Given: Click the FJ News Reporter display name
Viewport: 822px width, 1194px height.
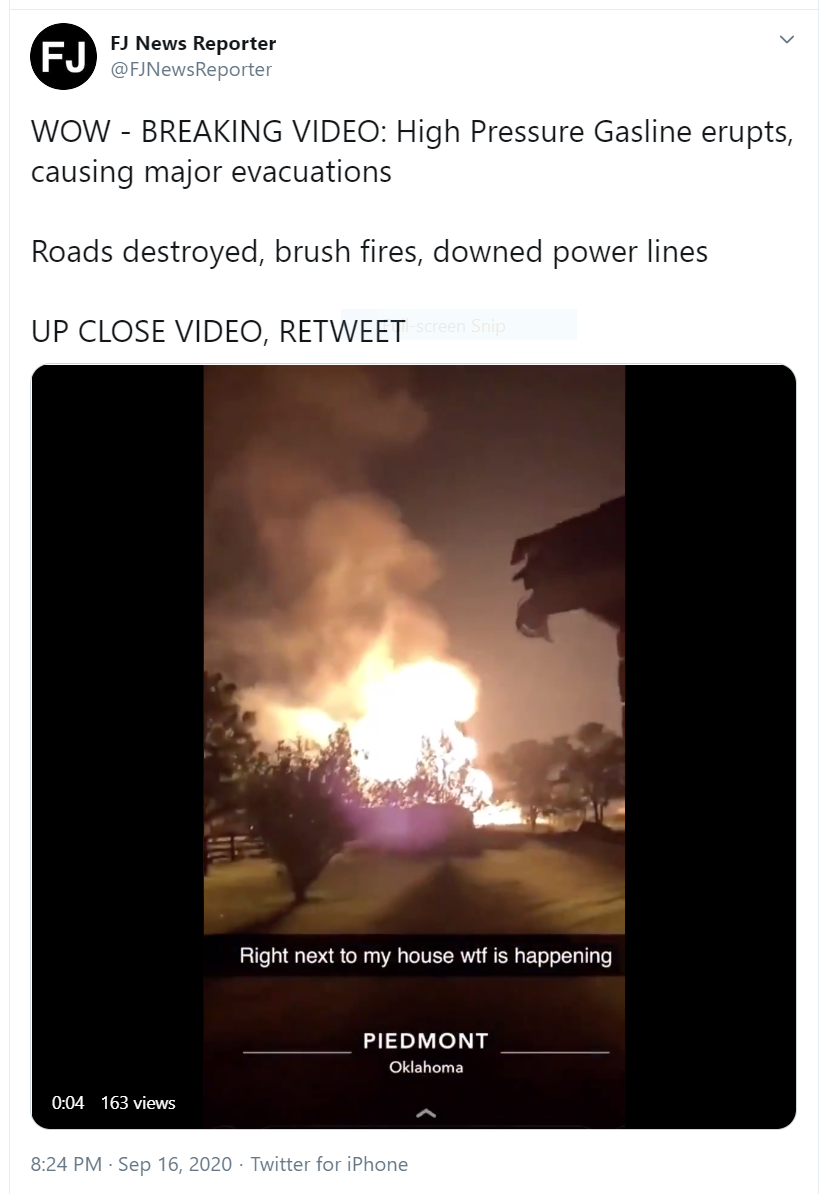Looking at the screenshot, I should 193,43.
